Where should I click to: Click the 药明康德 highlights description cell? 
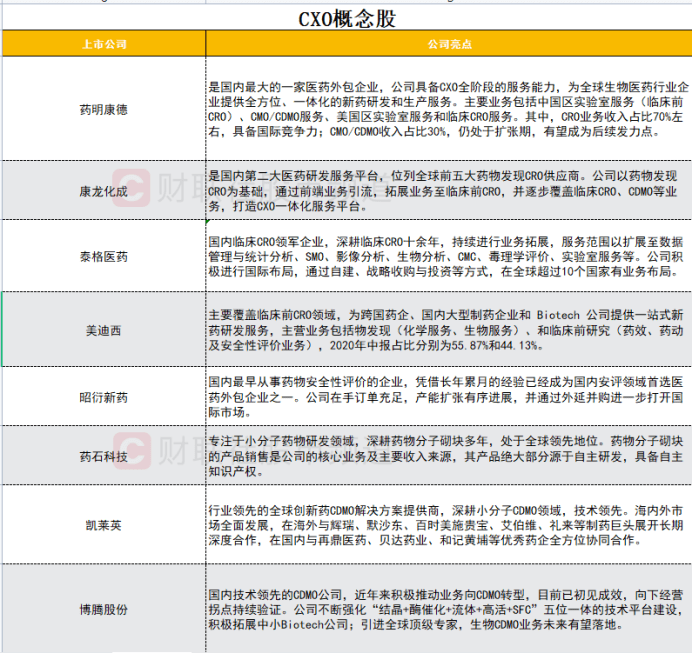tap(448, 109)
